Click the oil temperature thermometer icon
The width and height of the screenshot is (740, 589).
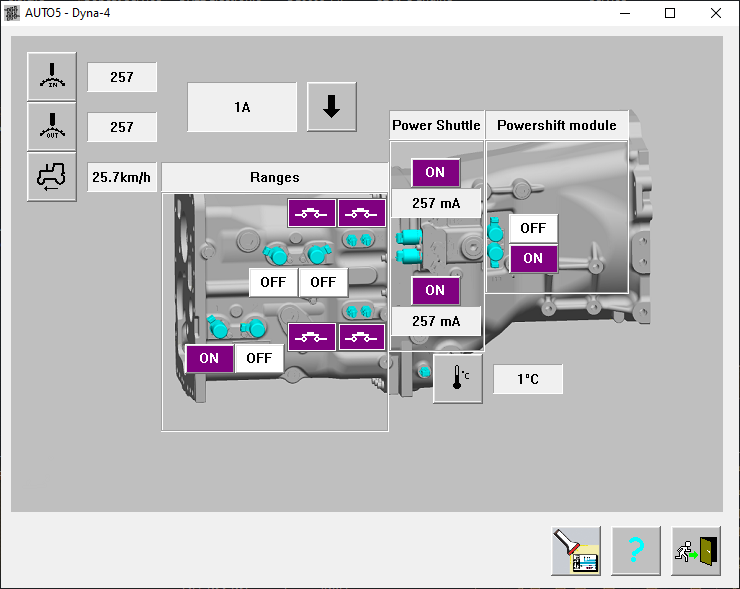[x=458, y=379]
